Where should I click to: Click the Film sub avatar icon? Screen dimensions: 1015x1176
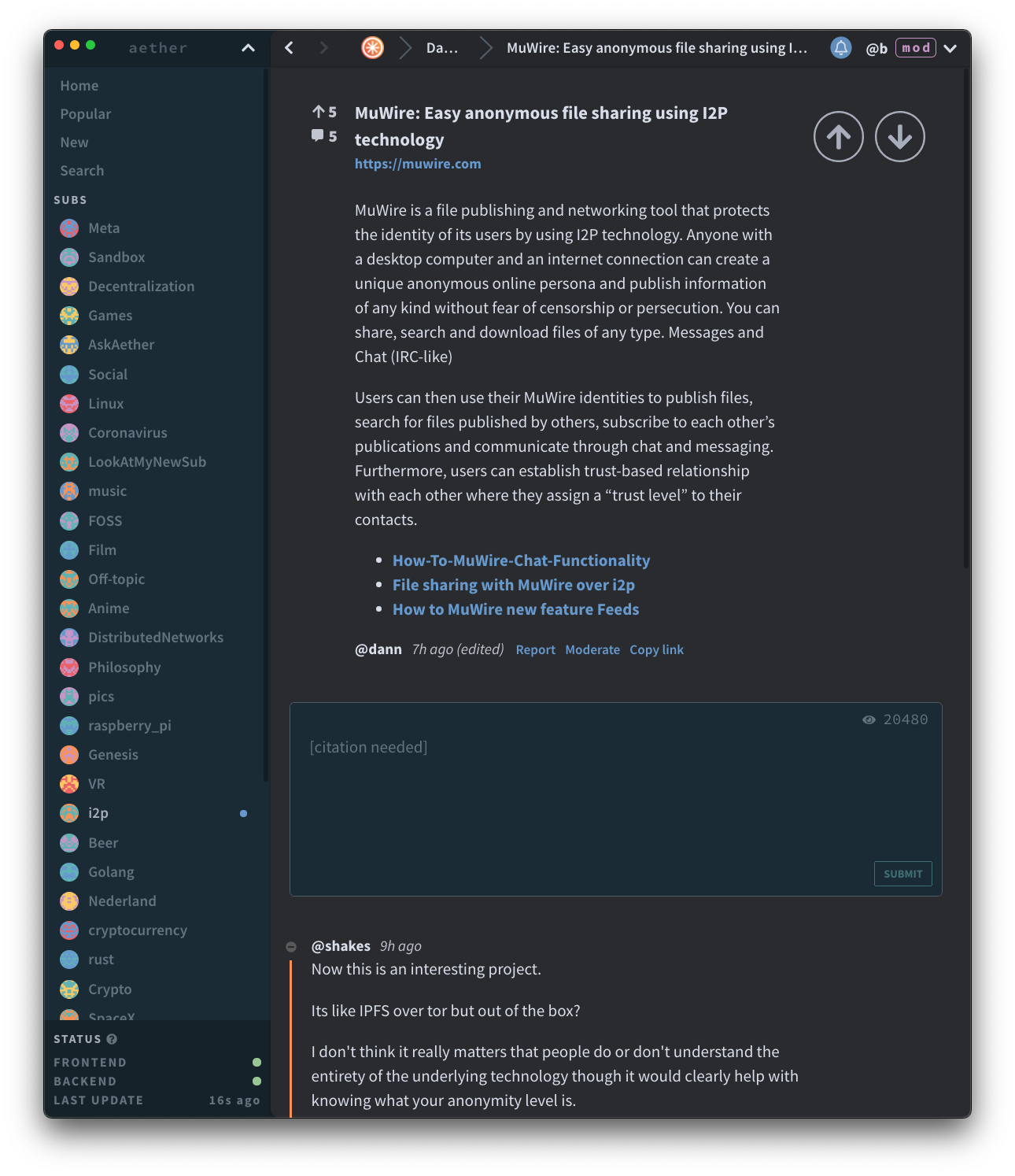click(69, 550)
